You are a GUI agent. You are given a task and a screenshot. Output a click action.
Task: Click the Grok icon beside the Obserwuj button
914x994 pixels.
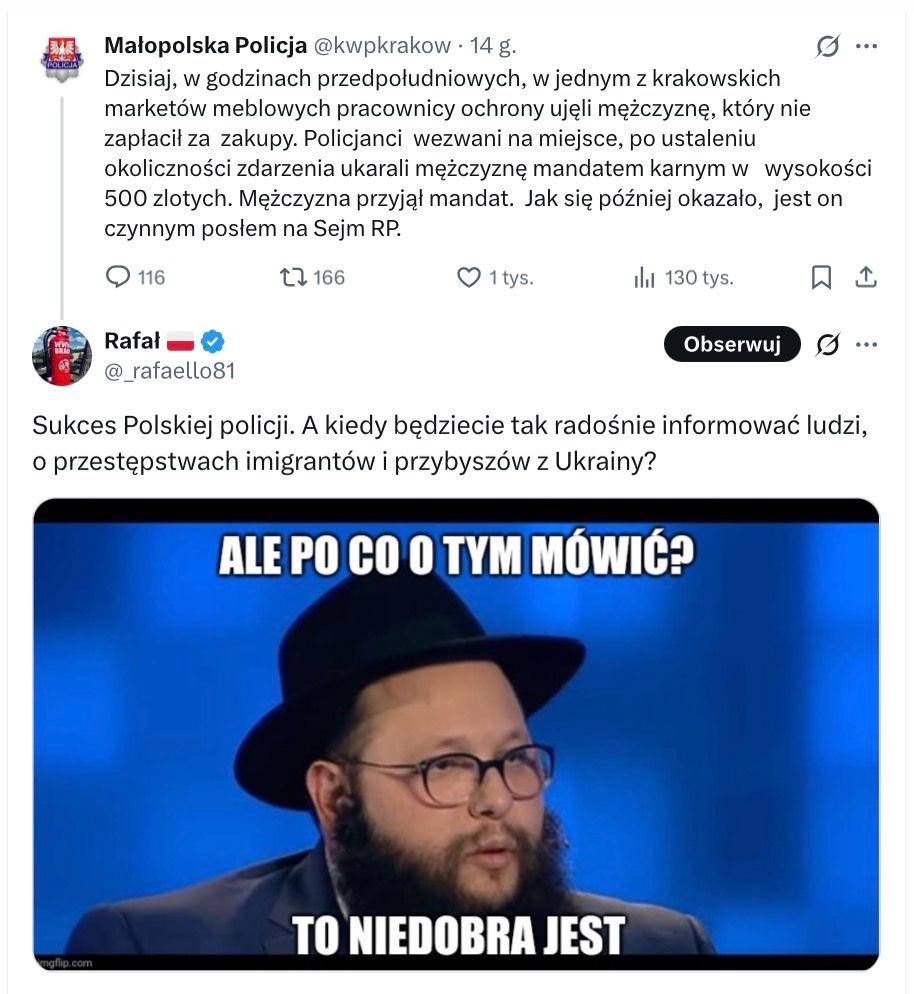[x=827, y=344]
